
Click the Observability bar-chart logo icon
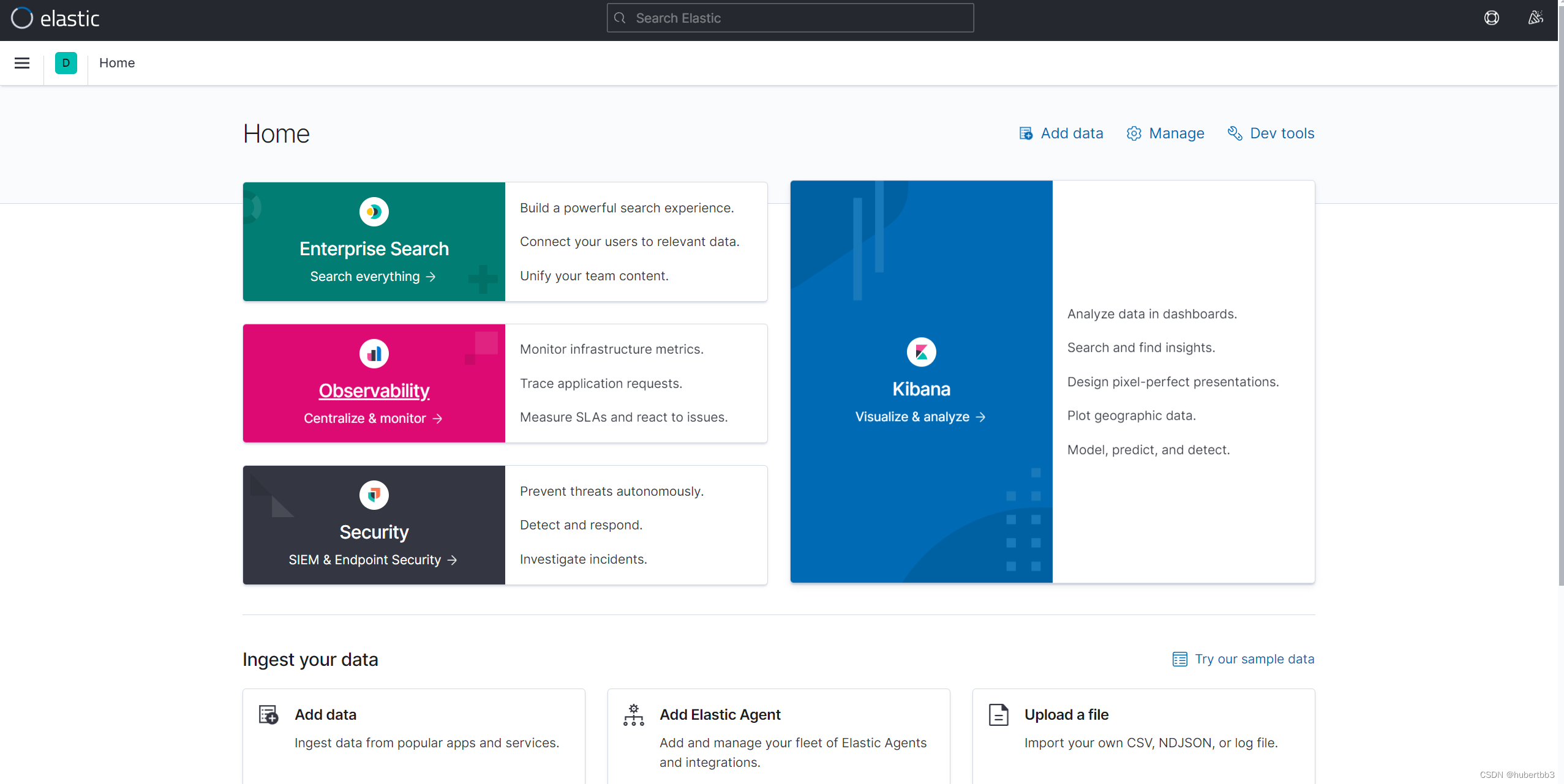coord(374,354)
